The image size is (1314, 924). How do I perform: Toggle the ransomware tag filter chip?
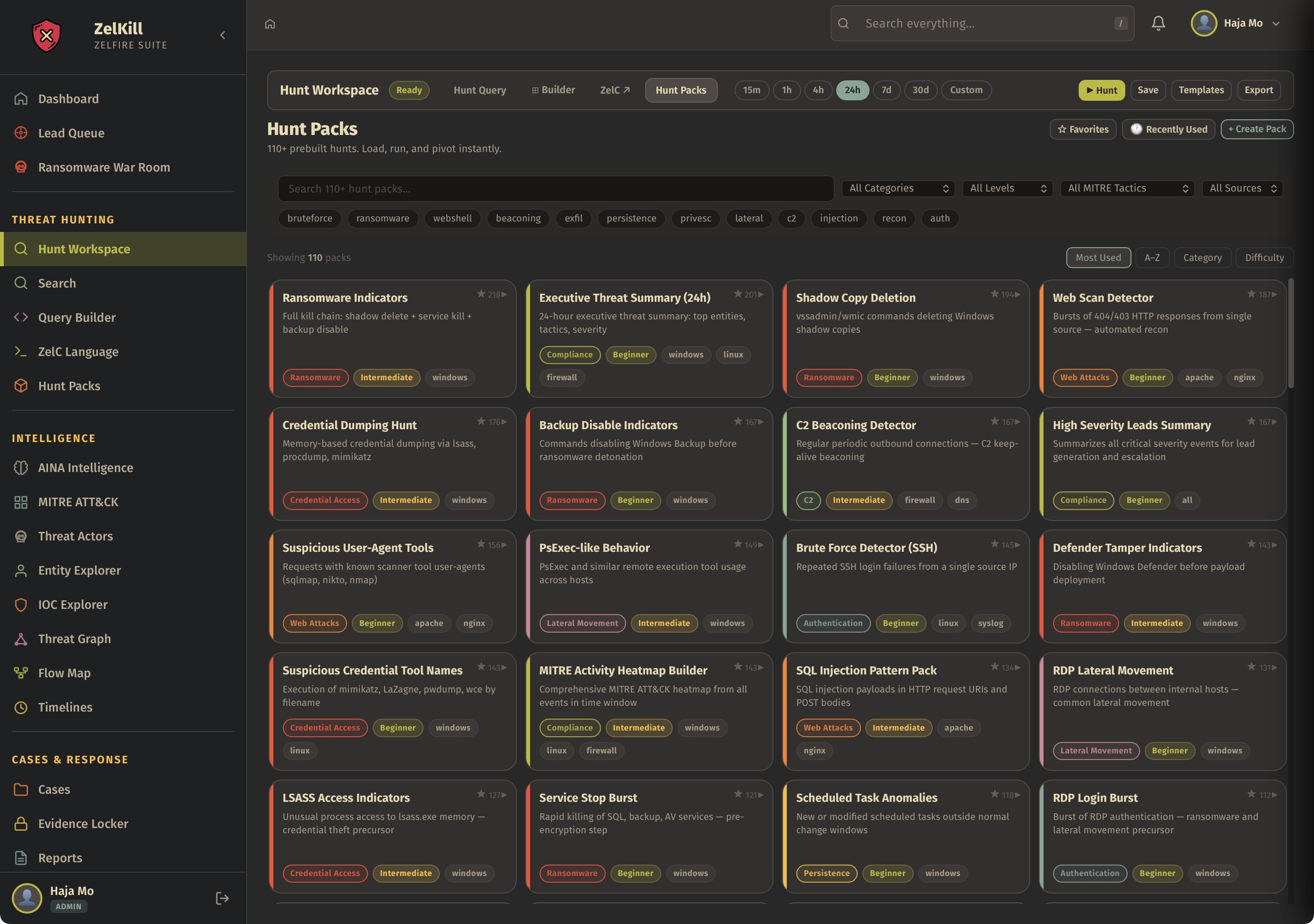point(382,218)
